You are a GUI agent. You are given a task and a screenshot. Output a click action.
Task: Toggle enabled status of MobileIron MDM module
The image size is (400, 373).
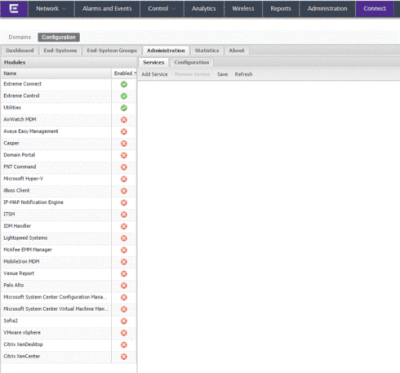(124, 262)
